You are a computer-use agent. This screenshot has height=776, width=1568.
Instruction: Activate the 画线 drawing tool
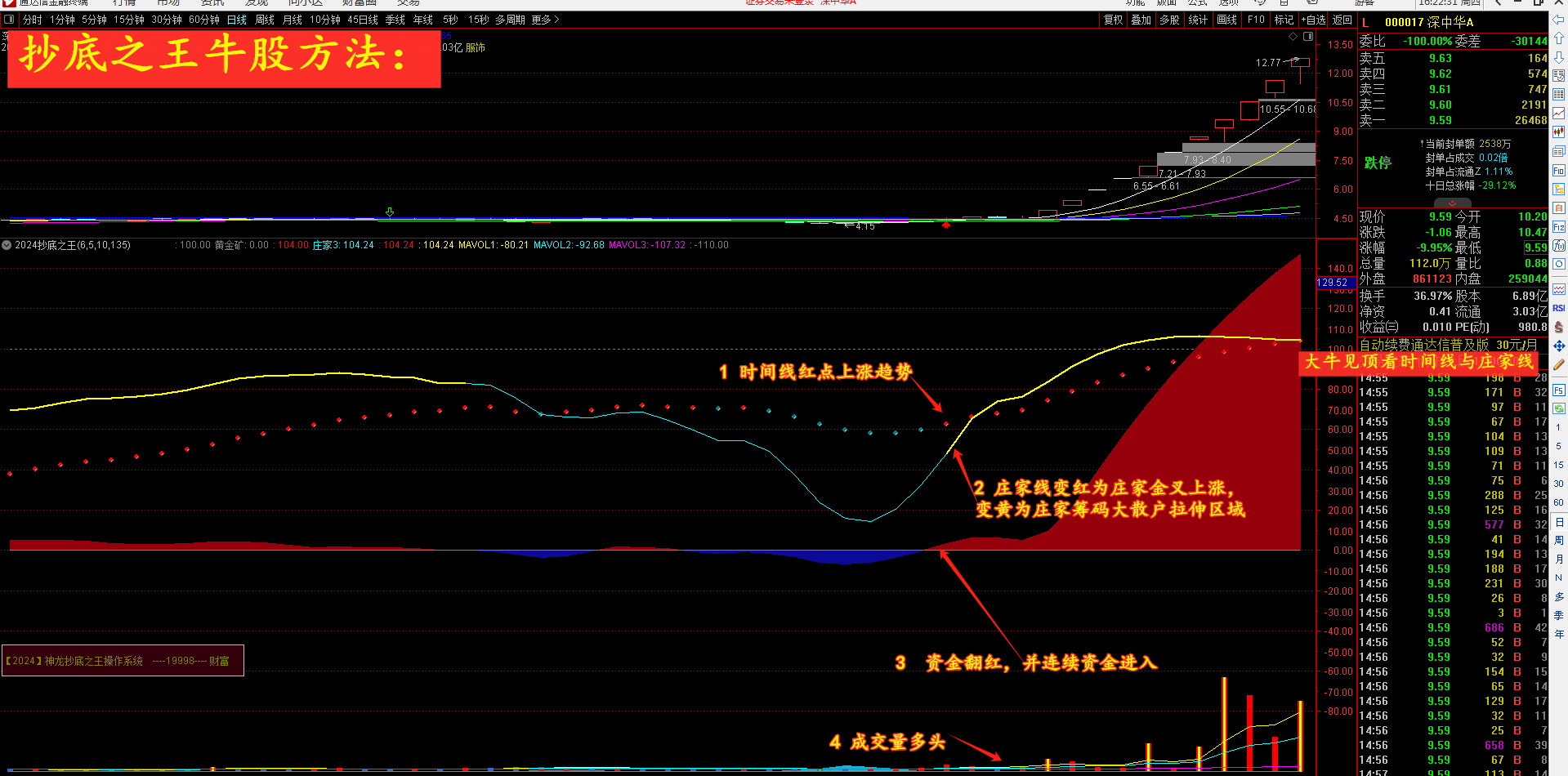pyautogui.click(x=1227, y=20)
